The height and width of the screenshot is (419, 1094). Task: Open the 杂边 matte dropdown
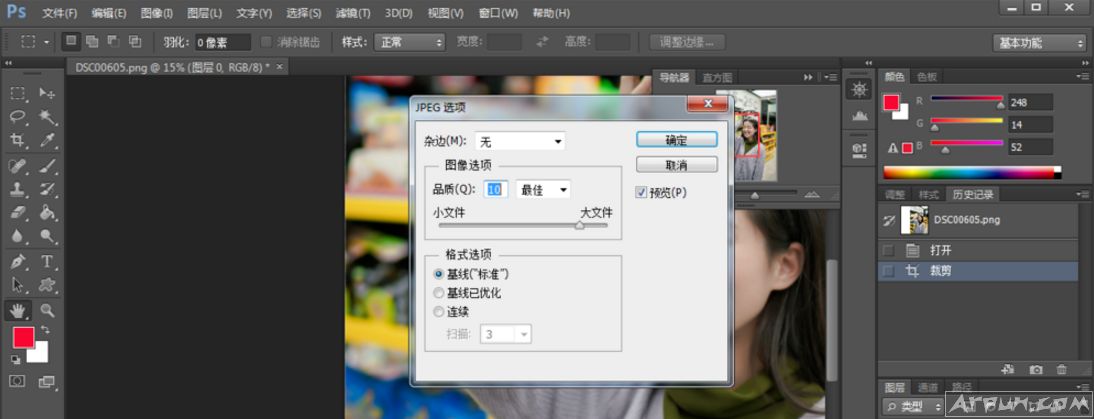(520, 141)
